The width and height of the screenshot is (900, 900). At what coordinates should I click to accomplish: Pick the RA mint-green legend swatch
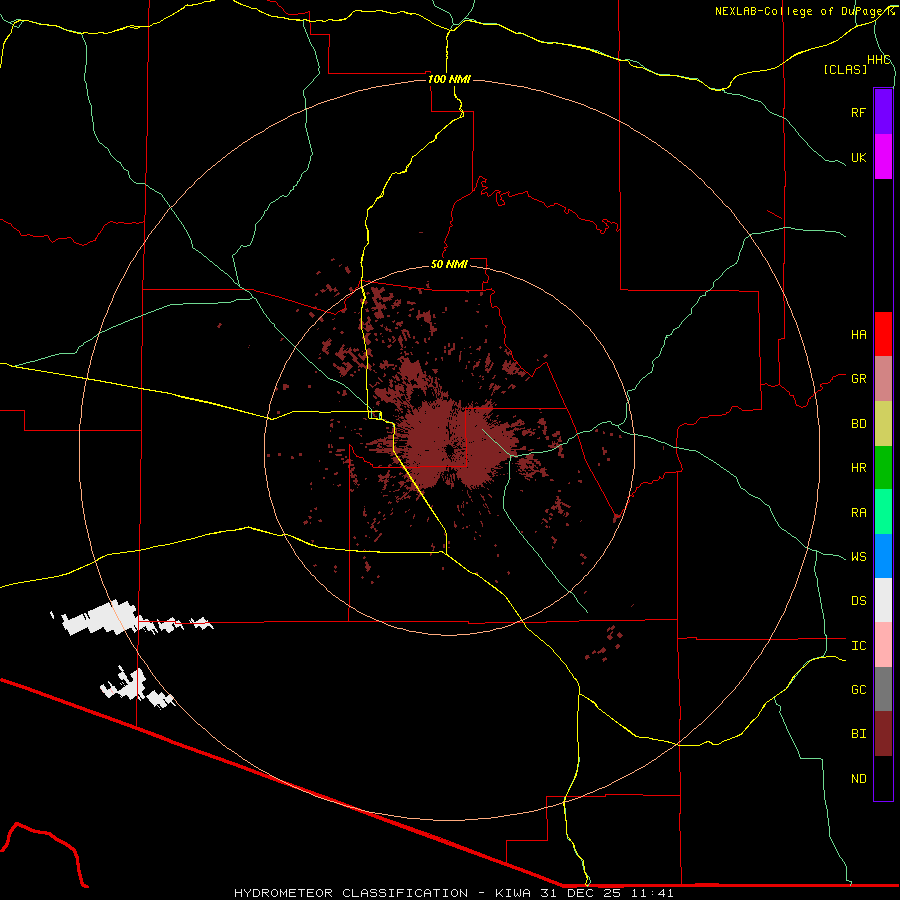coord(883,512)
